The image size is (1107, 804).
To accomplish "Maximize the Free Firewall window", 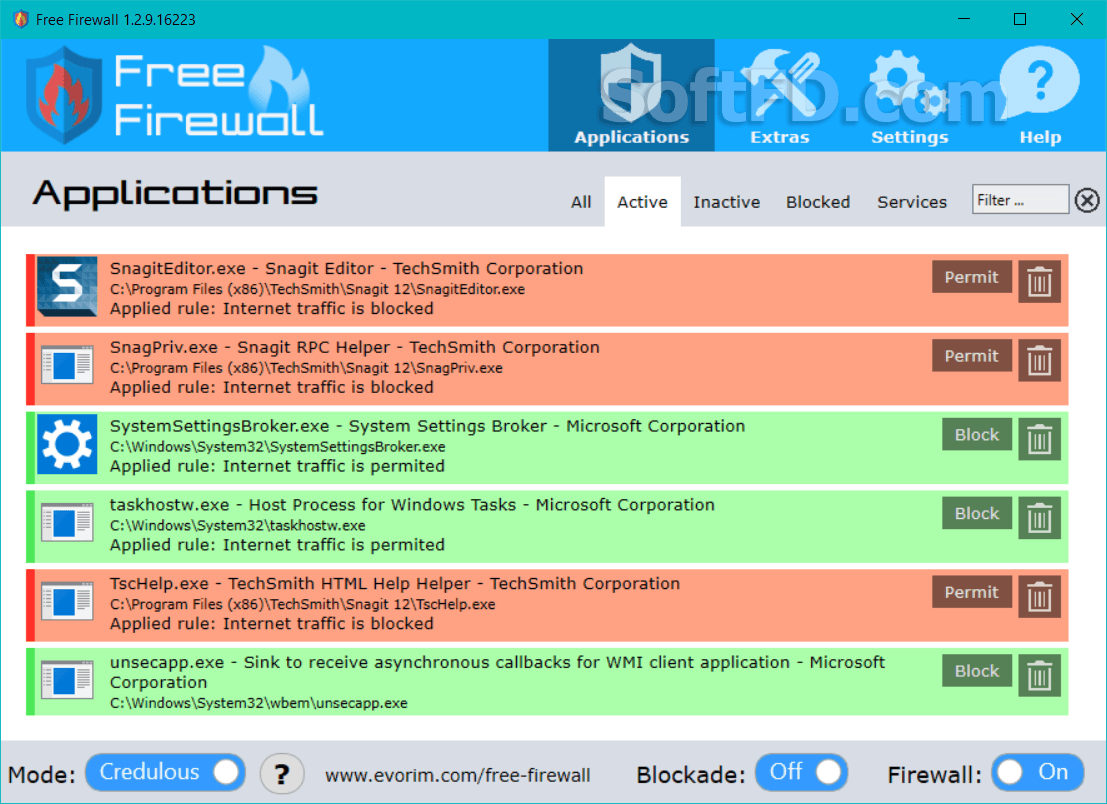I will coord(1020,19).
